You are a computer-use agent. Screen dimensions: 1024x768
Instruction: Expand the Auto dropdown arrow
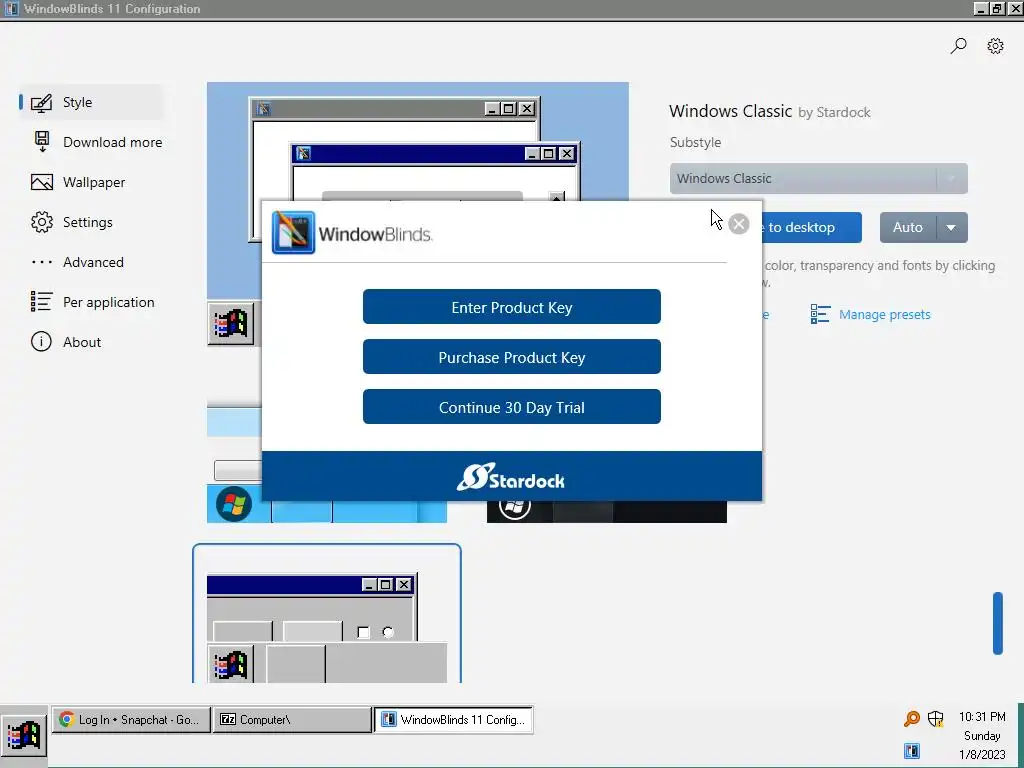click(952, 227)
